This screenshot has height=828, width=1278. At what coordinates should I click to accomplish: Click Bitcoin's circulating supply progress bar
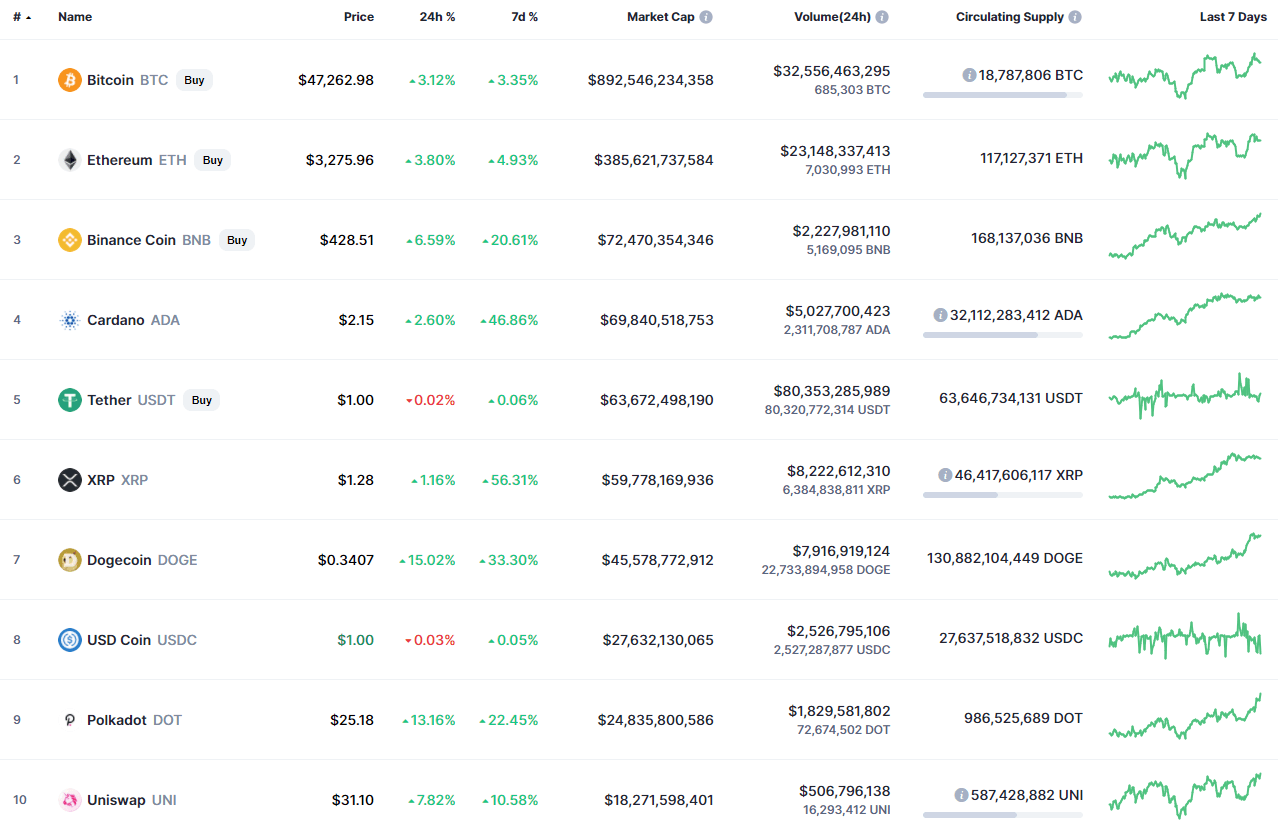click(x=1002, y=95)
